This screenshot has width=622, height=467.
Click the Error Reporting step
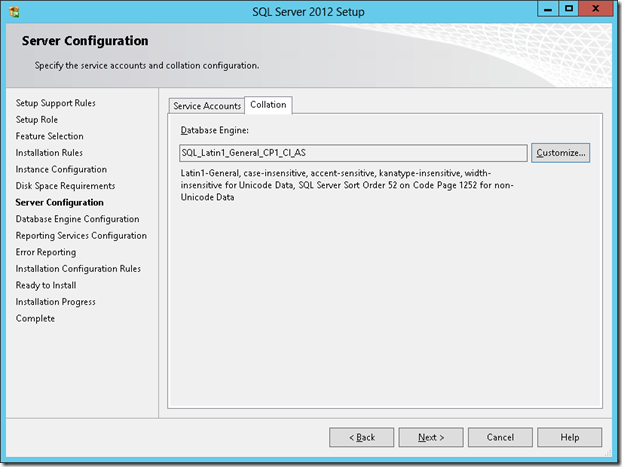pos(46,252)
